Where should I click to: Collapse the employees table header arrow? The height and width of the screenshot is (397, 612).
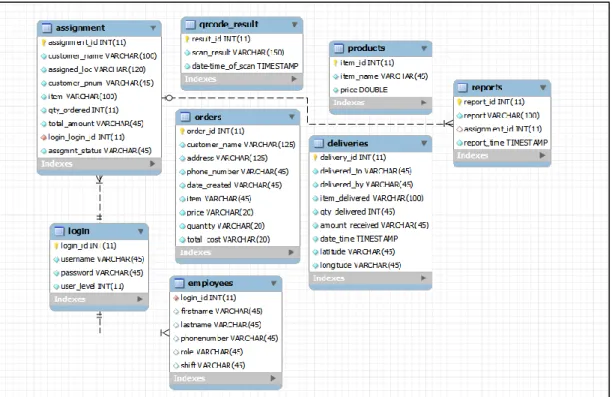pyautogui.click(x=274, y=283)
